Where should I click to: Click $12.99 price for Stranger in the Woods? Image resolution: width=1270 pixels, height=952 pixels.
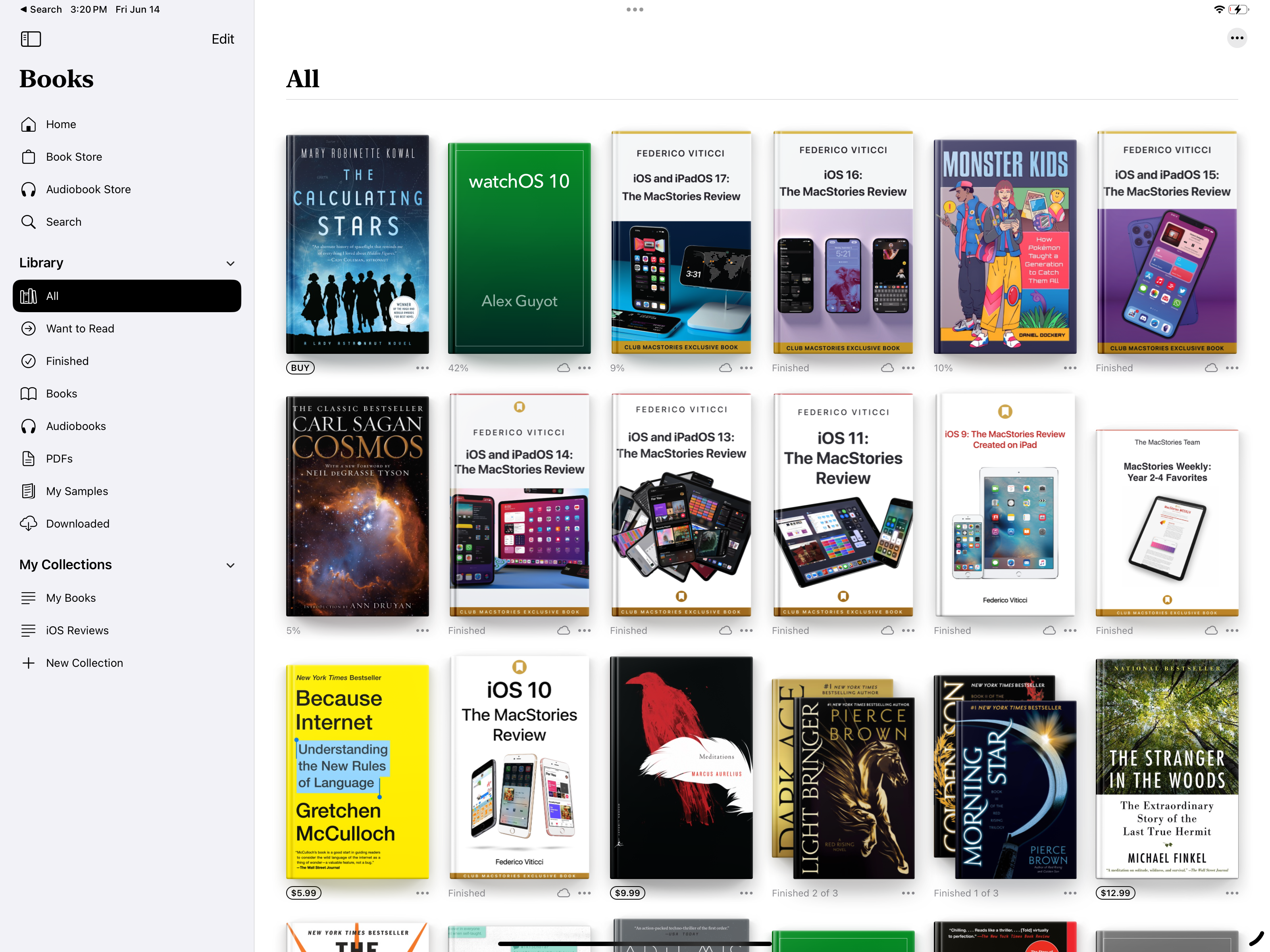[1115, 893]
